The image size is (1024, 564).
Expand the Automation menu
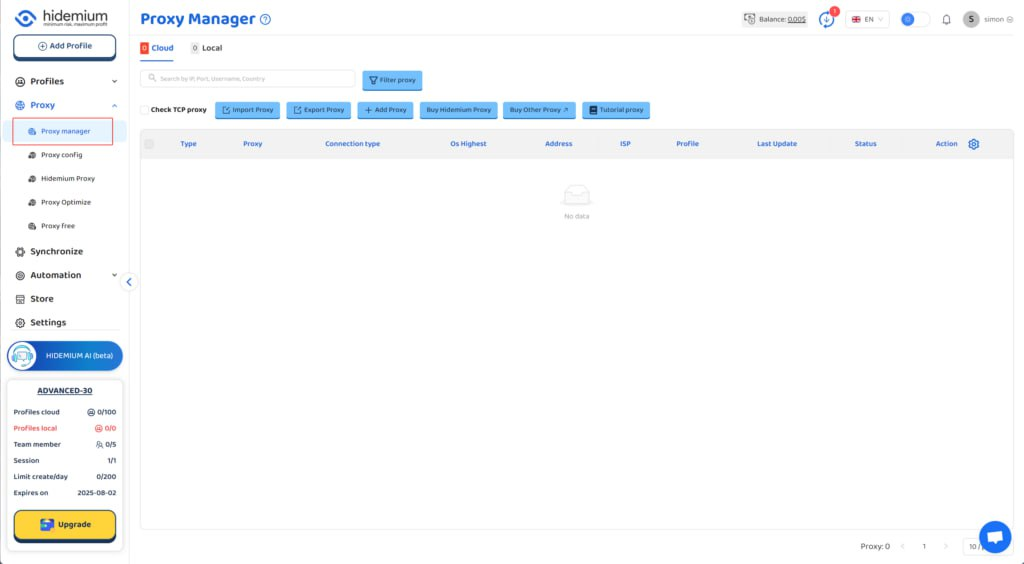point(65,275)
